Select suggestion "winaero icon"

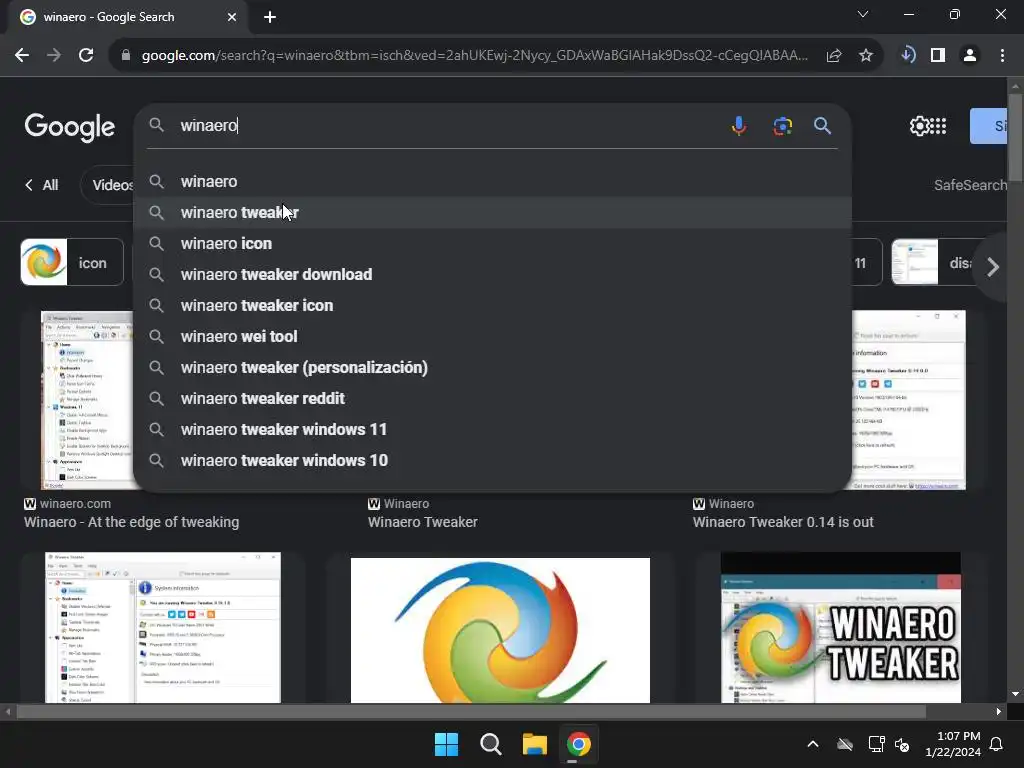[x=492, y=244]
